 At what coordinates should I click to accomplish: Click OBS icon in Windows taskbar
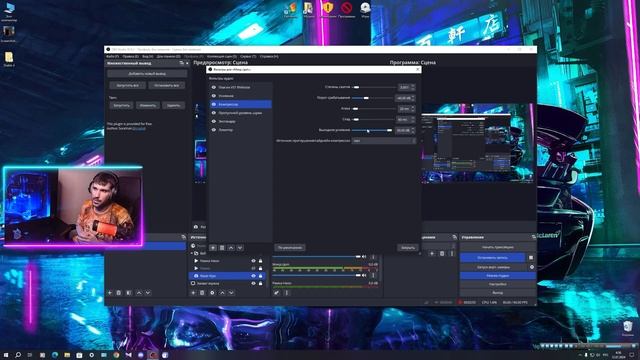[153, 355]
